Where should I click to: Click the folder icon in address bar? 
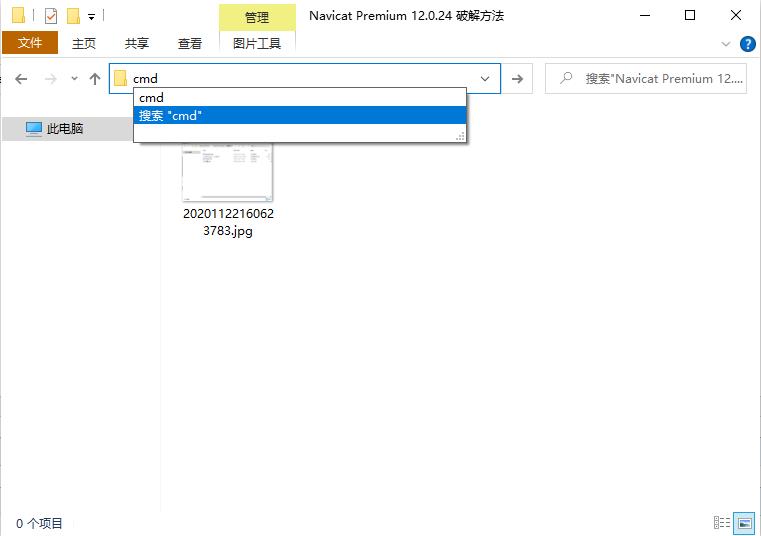[x=120, y=78]
